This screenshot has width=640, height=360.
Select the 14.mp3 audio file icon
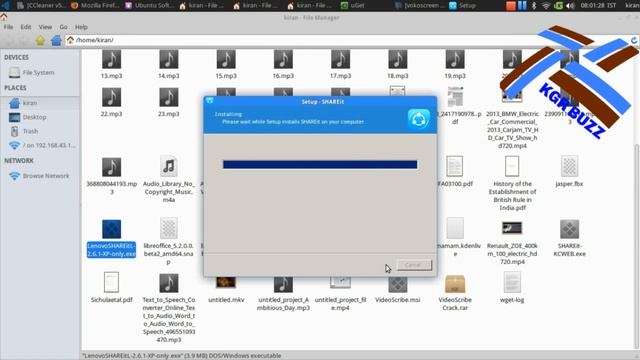(169, 60)
